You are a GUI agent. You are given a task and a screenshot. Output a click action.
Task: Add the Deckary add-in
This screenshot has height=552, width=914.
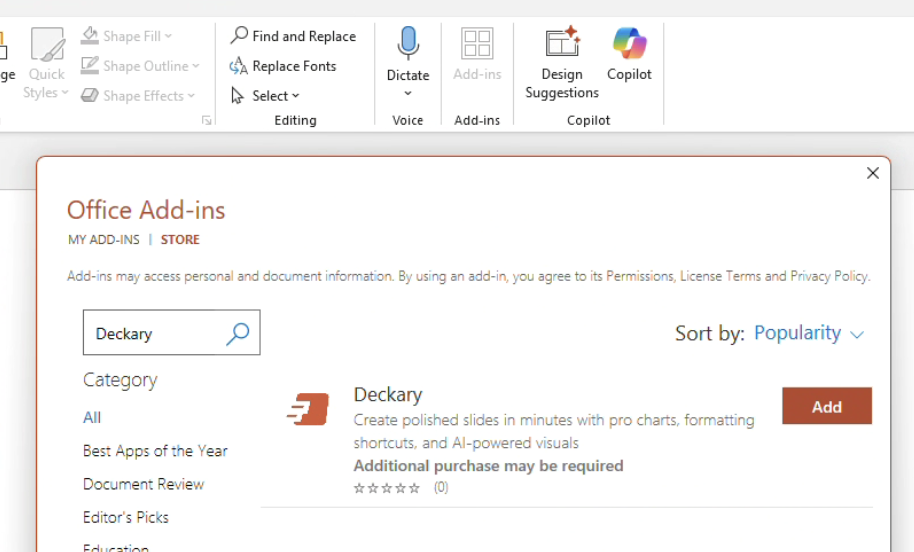coord(826,407)
